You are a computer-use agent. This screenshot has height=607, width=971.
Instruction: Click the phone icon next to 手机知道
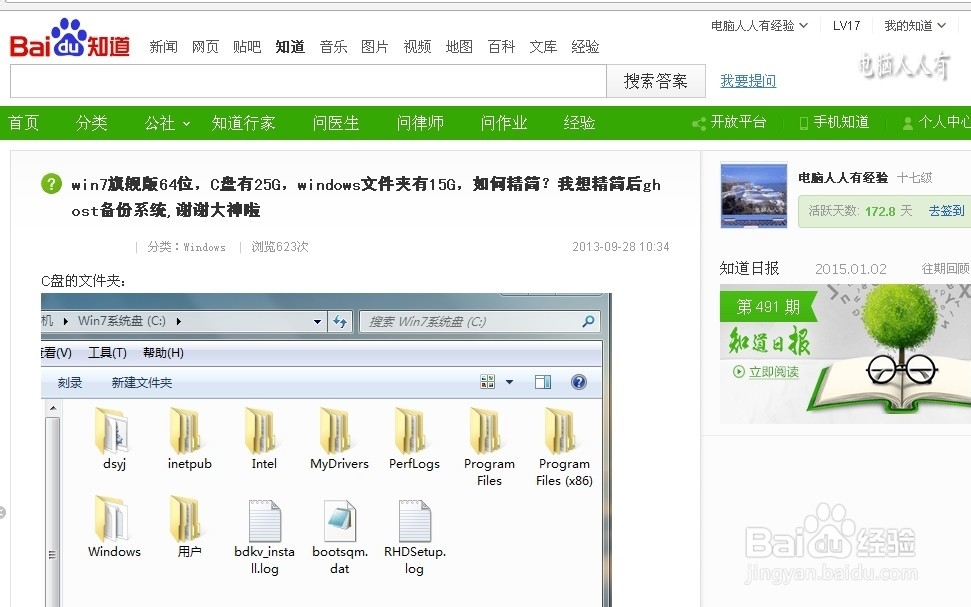pyautogui.click(x=805, y=122)
